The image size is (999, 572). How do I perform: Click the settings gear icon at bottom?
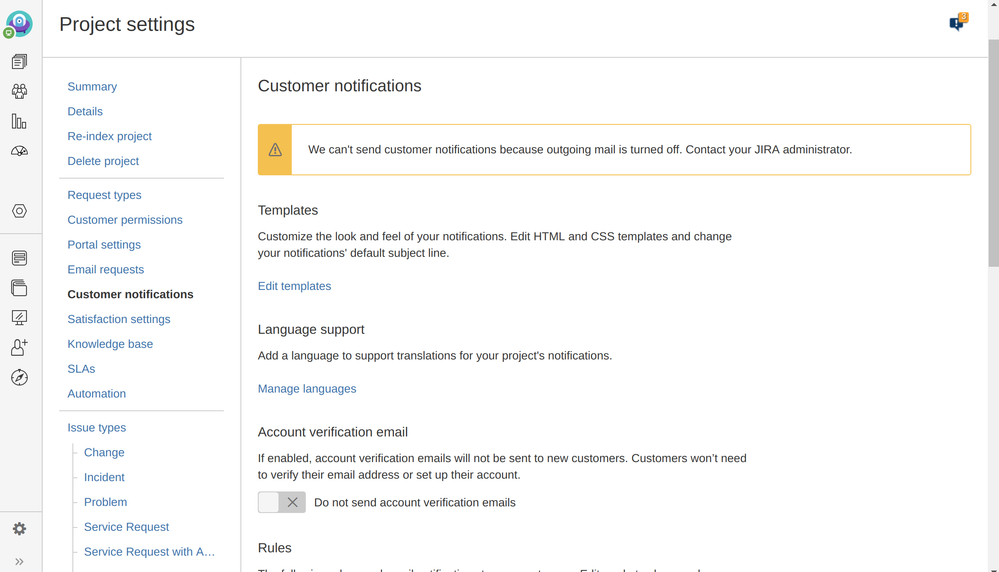(19, 529)
